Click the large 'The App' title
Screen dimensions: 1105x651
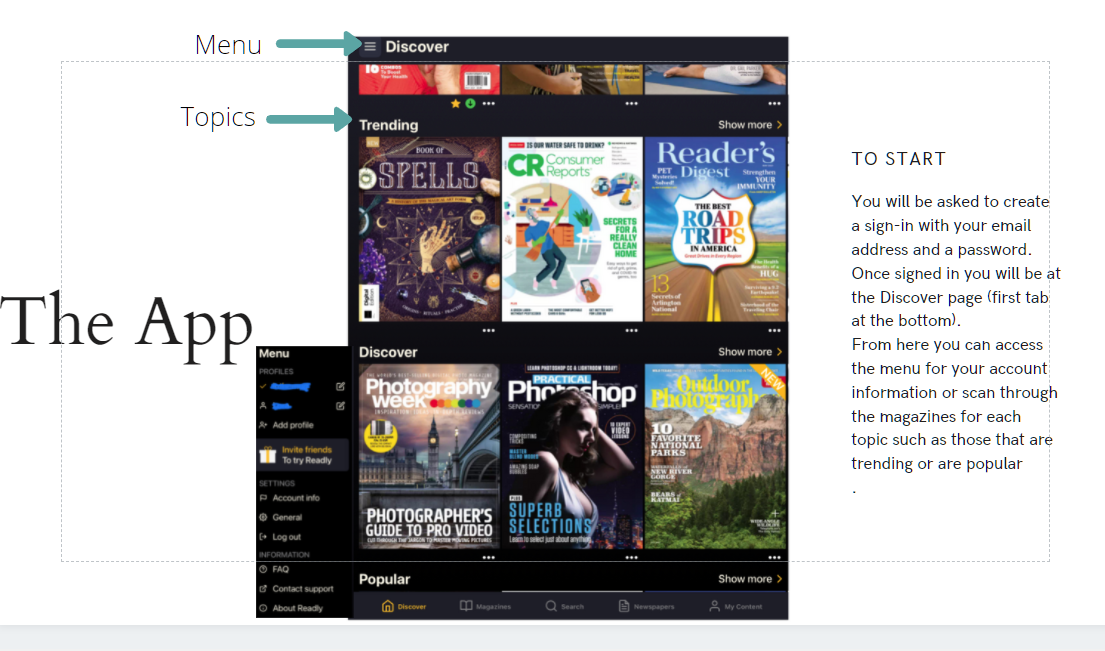127,324
